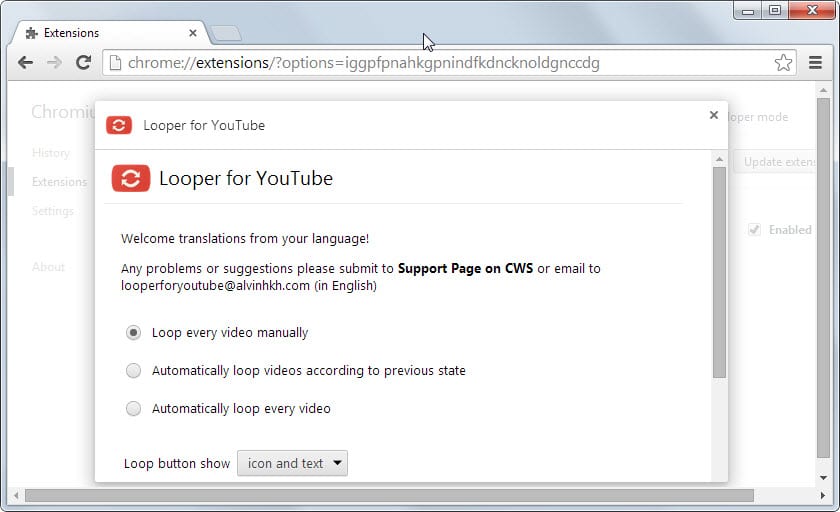The image size is (840, 512).
Task: Bookmark this page using star icon
Action: 783,63
